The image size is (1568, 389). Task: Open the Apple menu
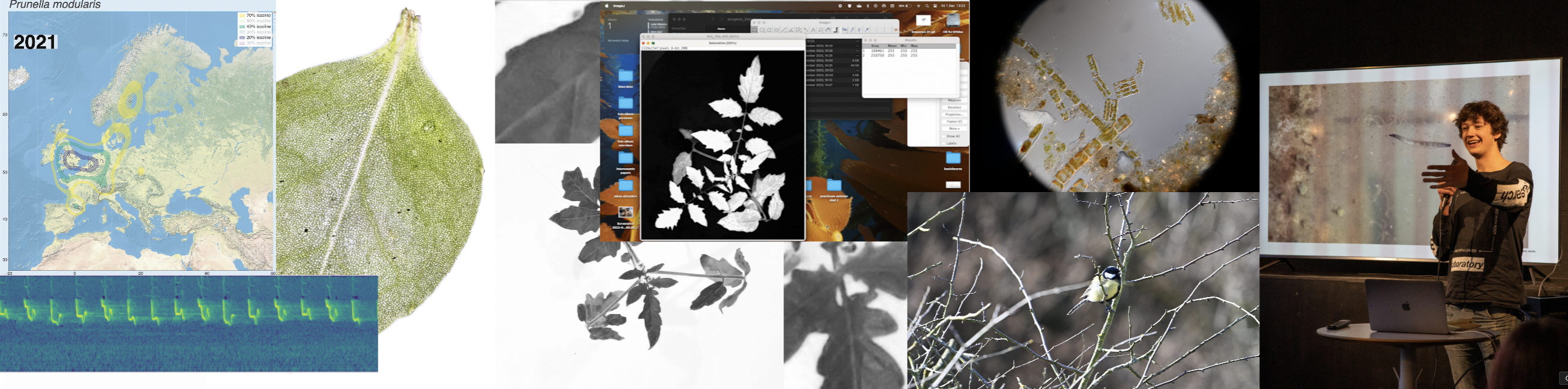tap(607, 5)
